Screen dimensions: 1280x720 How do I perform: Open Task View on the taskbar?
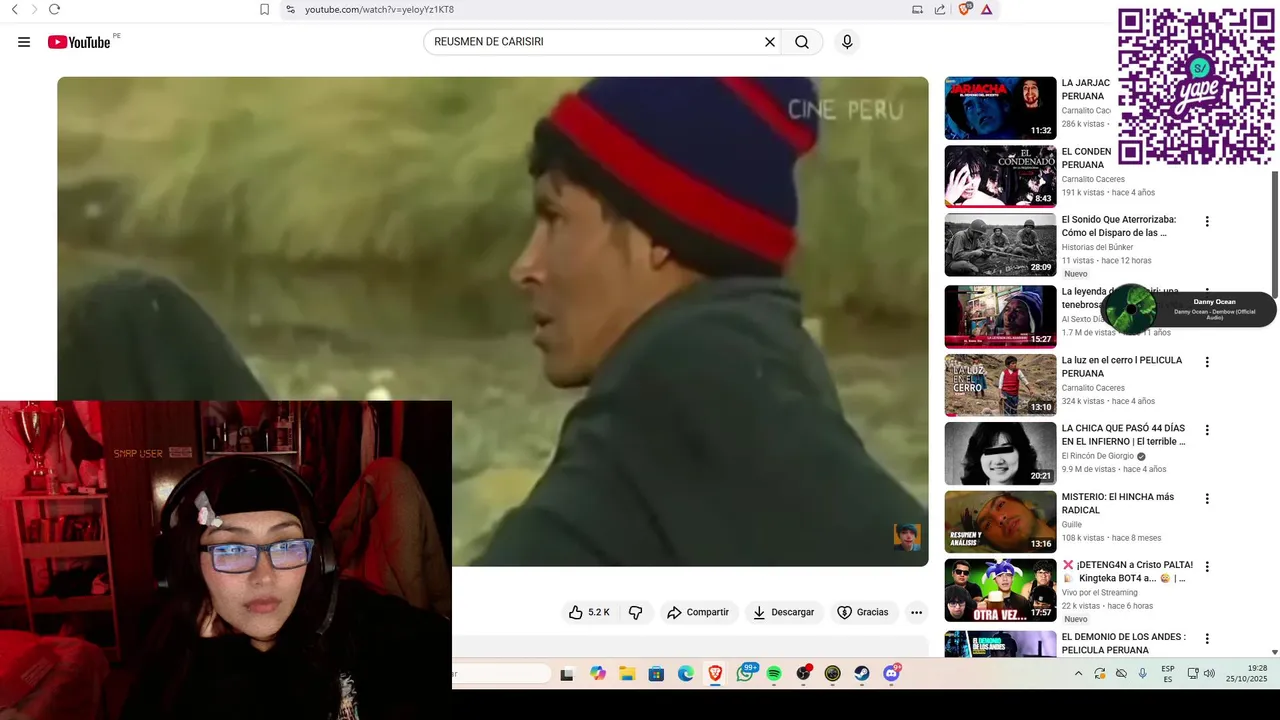point(567,674)
